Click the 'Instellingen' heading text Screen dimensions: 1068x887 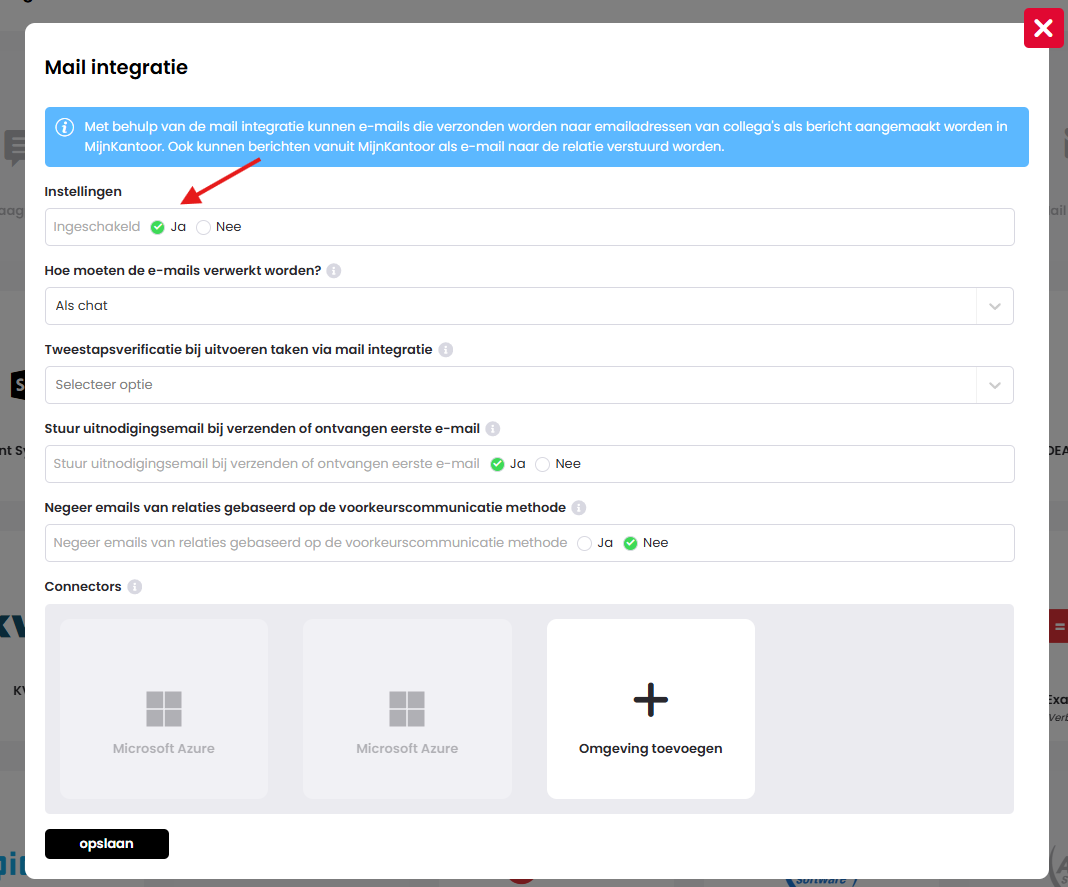[83, 191]
